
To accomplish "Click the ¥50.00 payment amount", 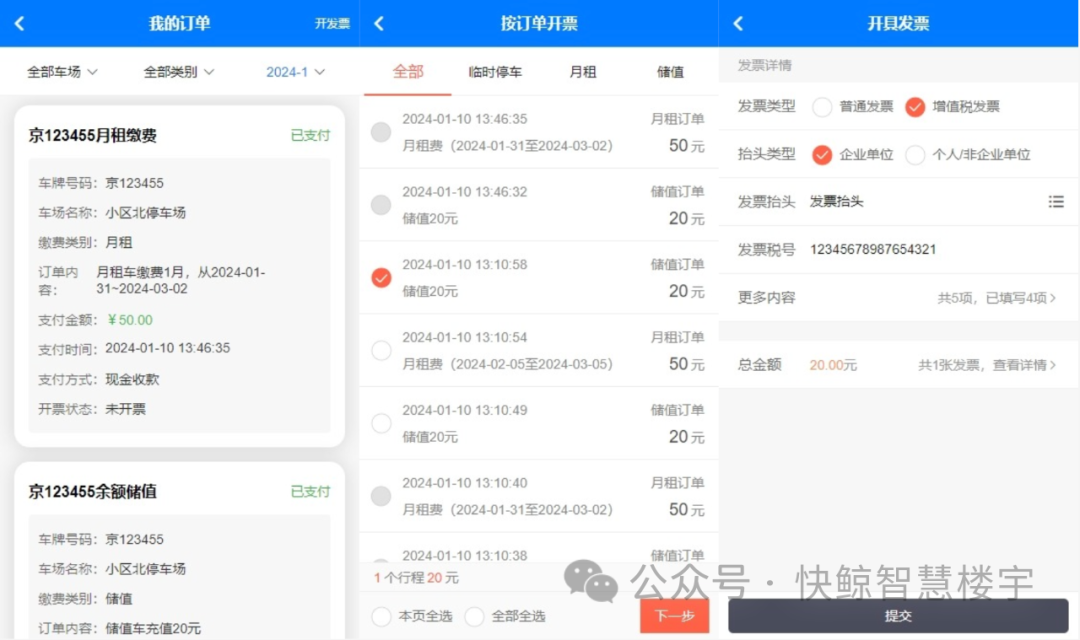I will [129, 320].
